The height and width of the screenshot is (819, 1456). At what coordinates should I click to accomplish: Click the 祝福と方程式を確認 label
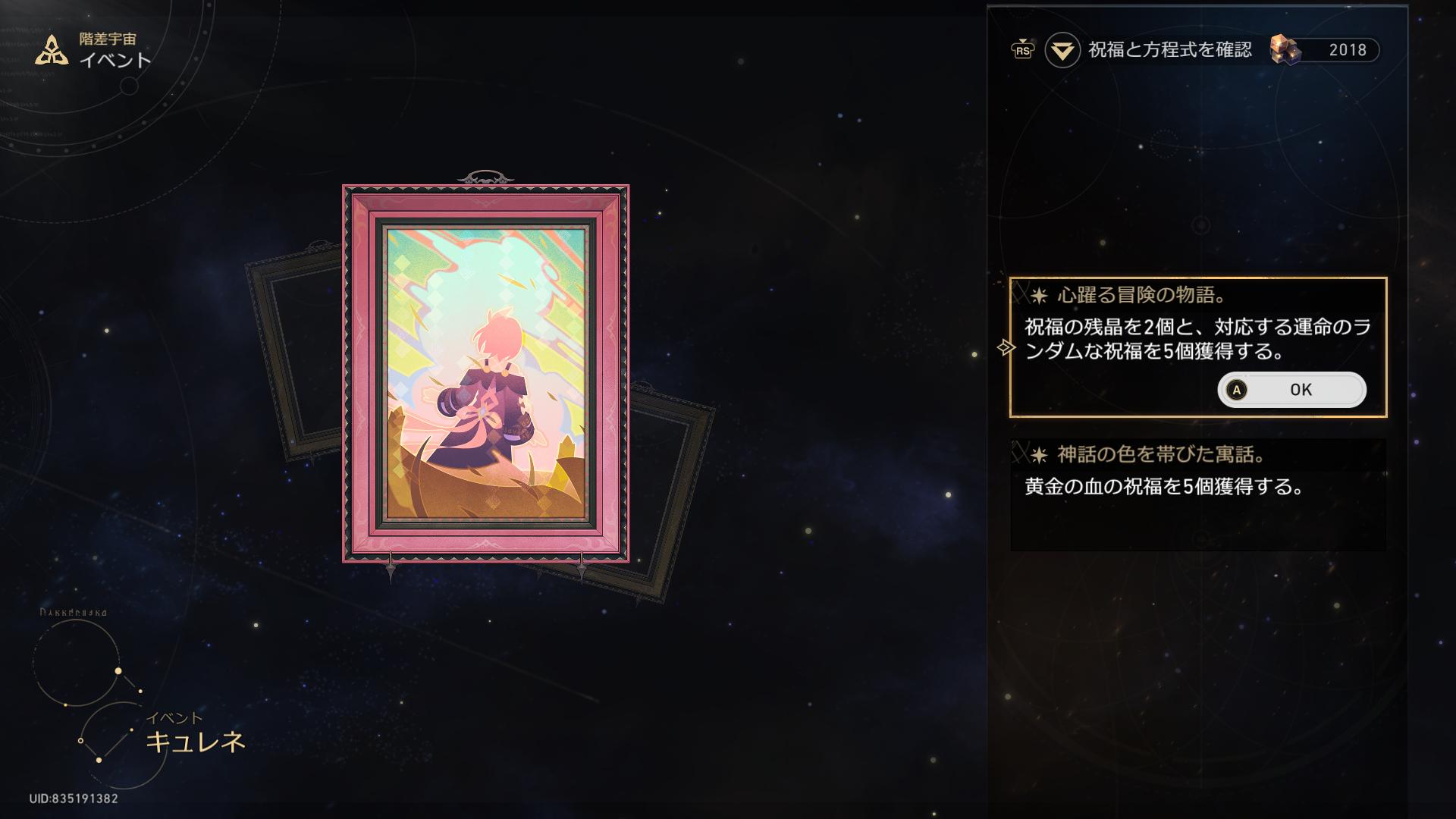[1170, 50]
